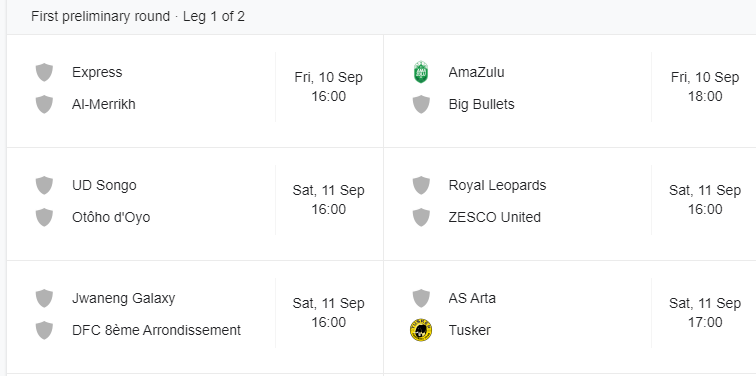756x376 pixels.
Task: Click the First preliminary round header
Action: pyautogui.click(x=138, y=16)
